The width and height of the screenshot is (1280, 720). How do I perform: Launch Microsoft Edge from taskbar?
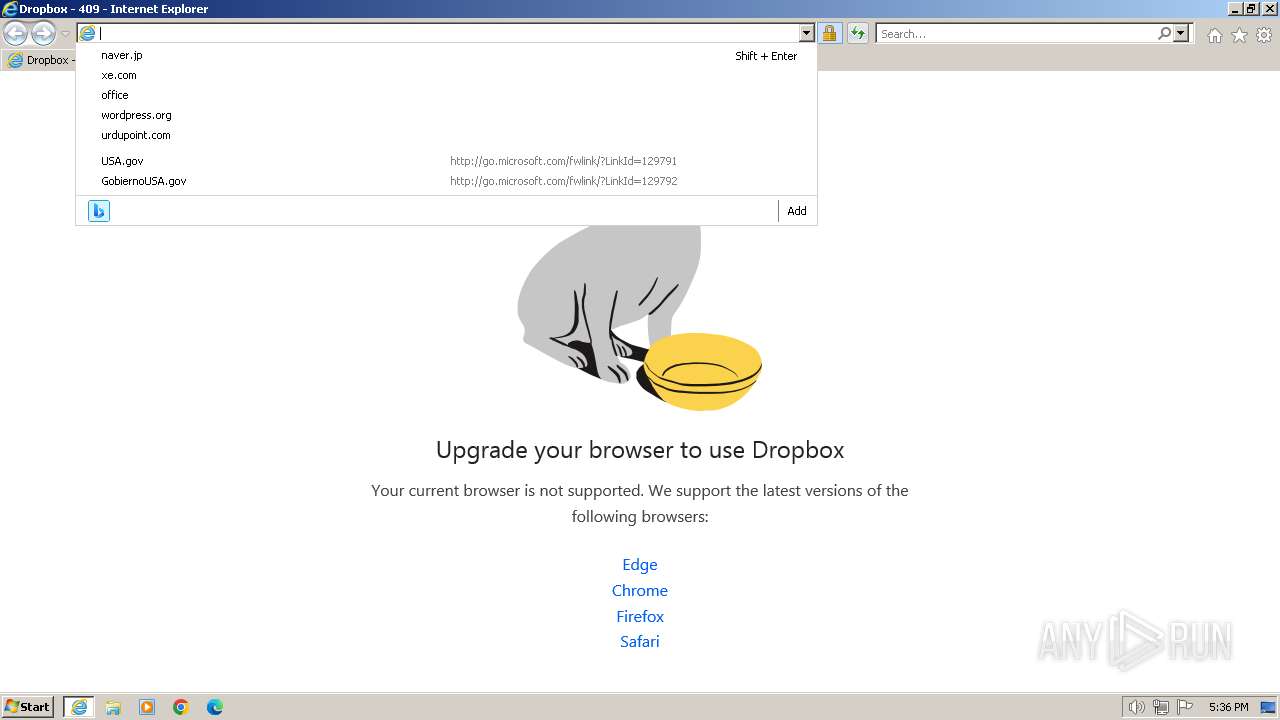[x=215, y=707]
